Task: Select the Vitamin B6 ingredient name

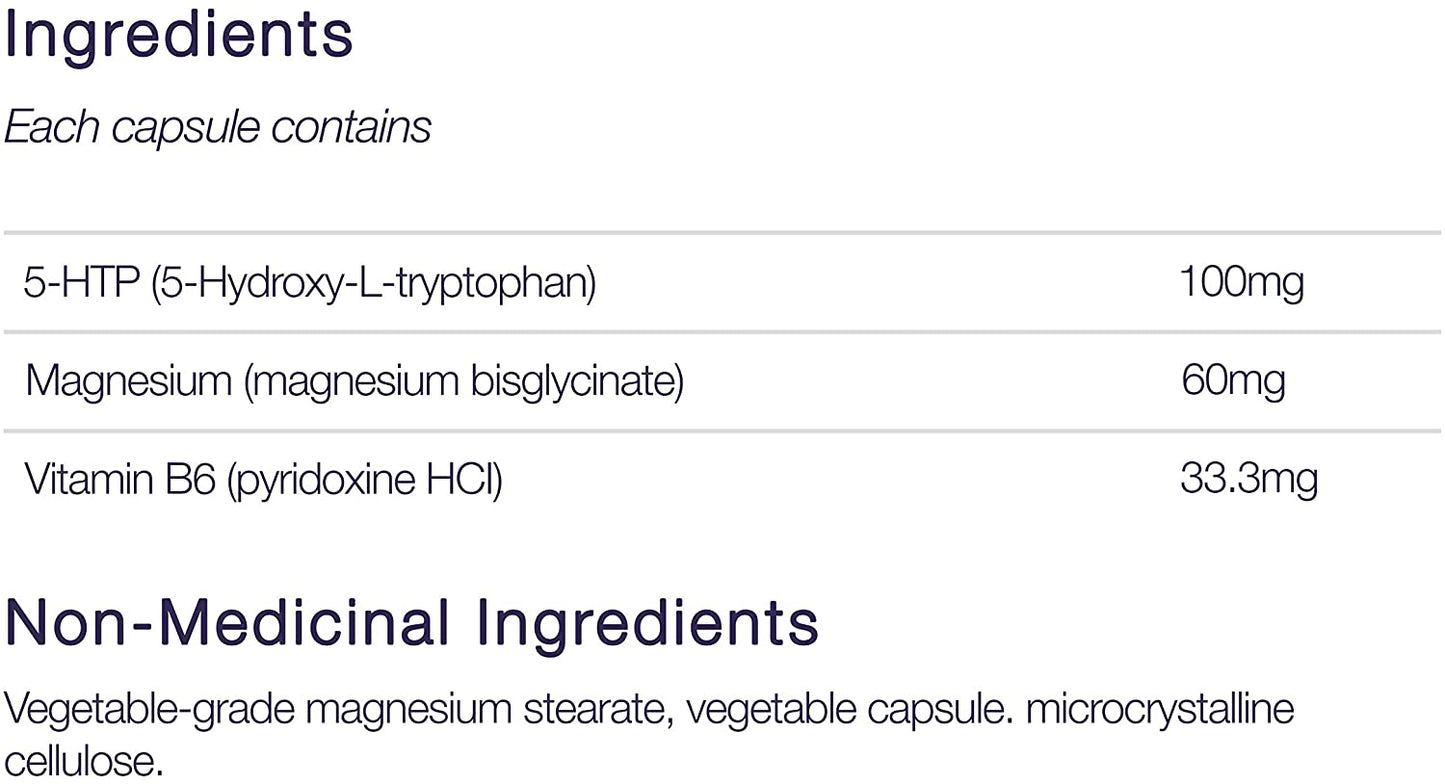Action: coord(118,480)
